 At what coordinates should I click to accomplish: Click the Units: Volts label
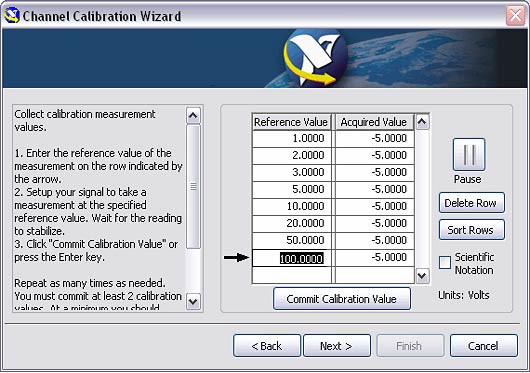pos(464,295)
